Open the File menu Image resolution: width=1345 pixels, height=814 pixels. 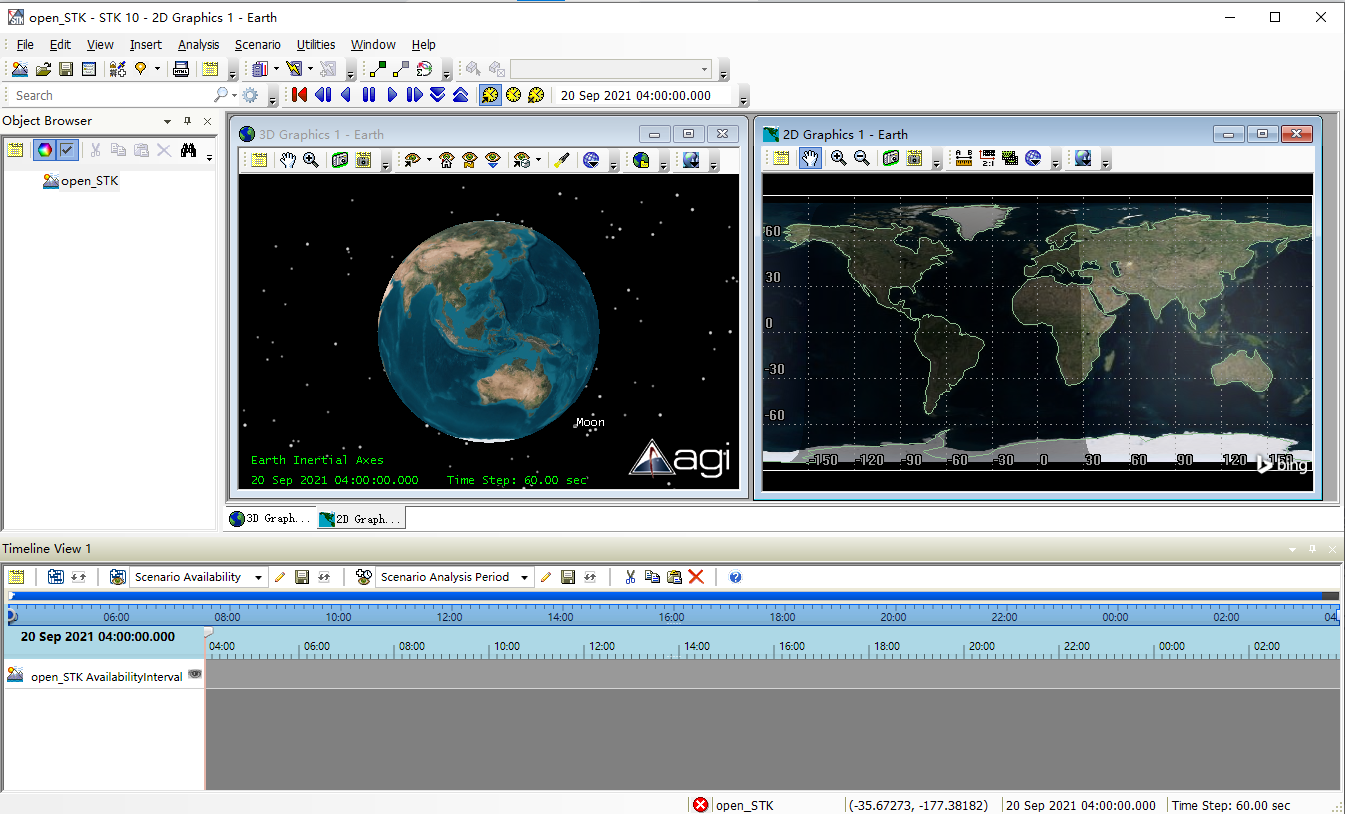[x=25, y=45]
